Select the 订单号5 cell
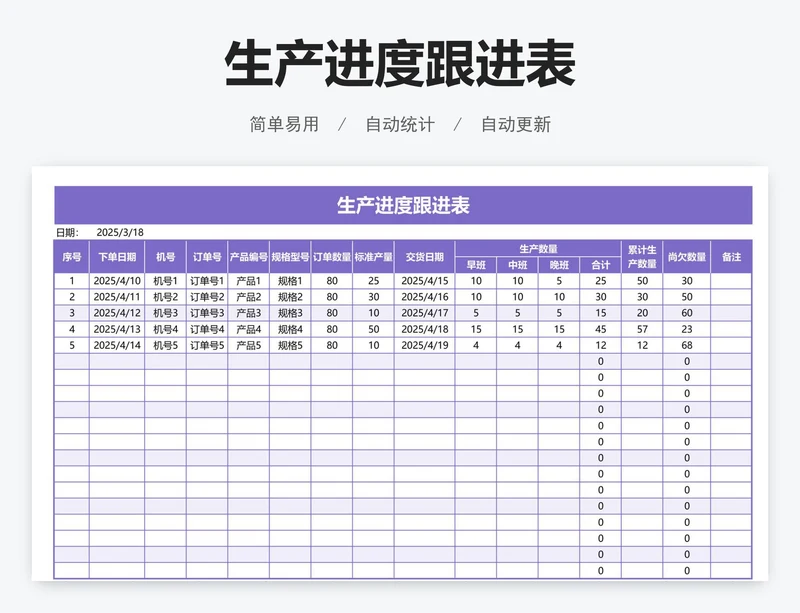This screenshot has width=800, height=613. click(x=207, y=346)
